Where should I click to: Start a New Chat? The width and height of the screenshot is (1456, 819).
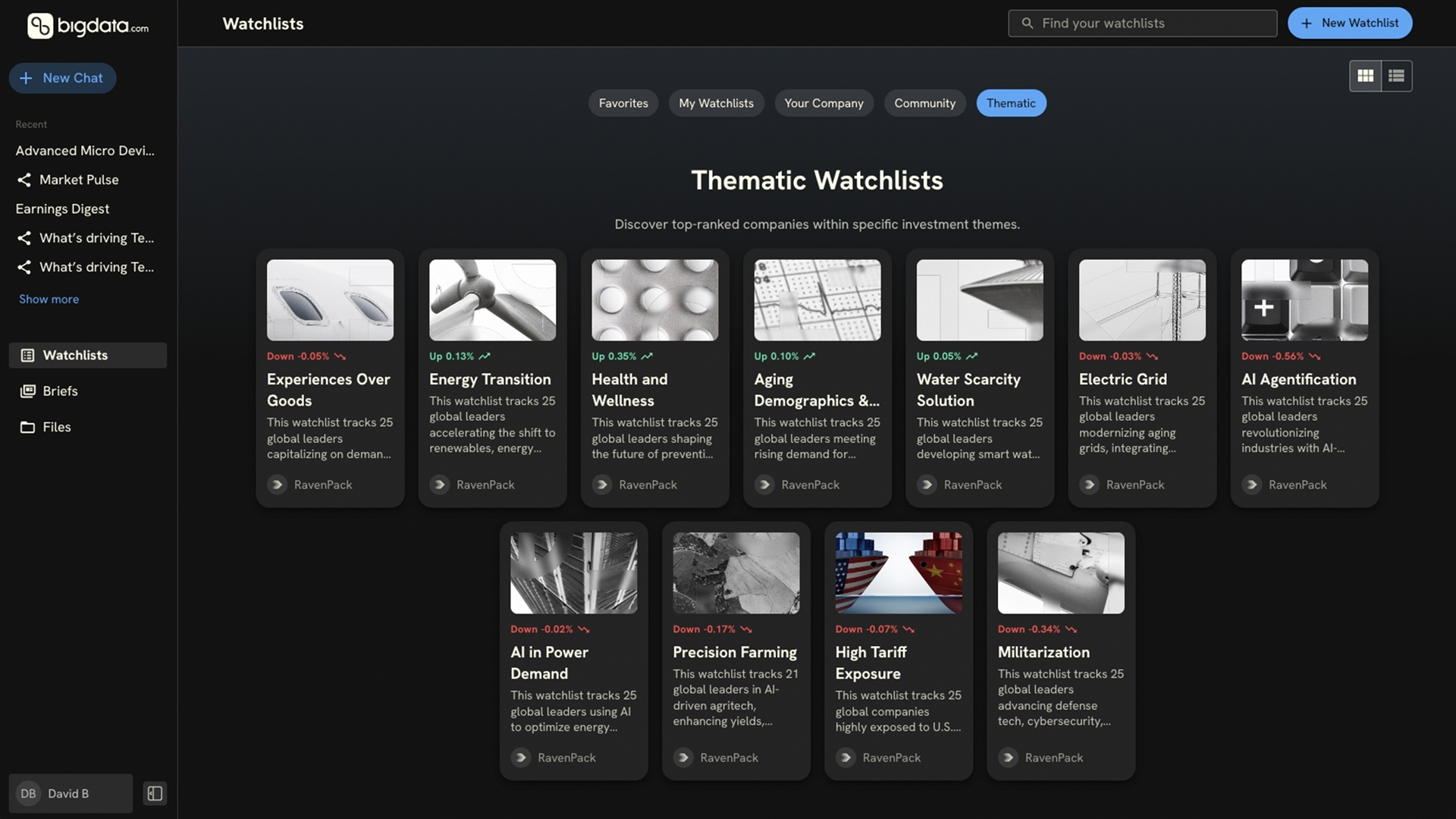point(62,78)
